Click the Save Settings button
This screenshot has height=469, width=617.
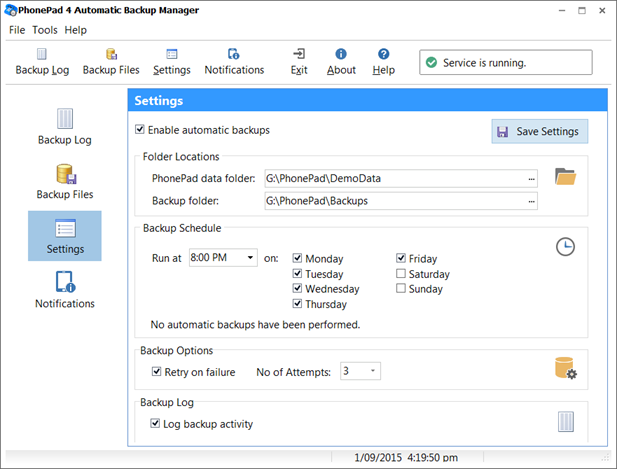pos(539,131)
